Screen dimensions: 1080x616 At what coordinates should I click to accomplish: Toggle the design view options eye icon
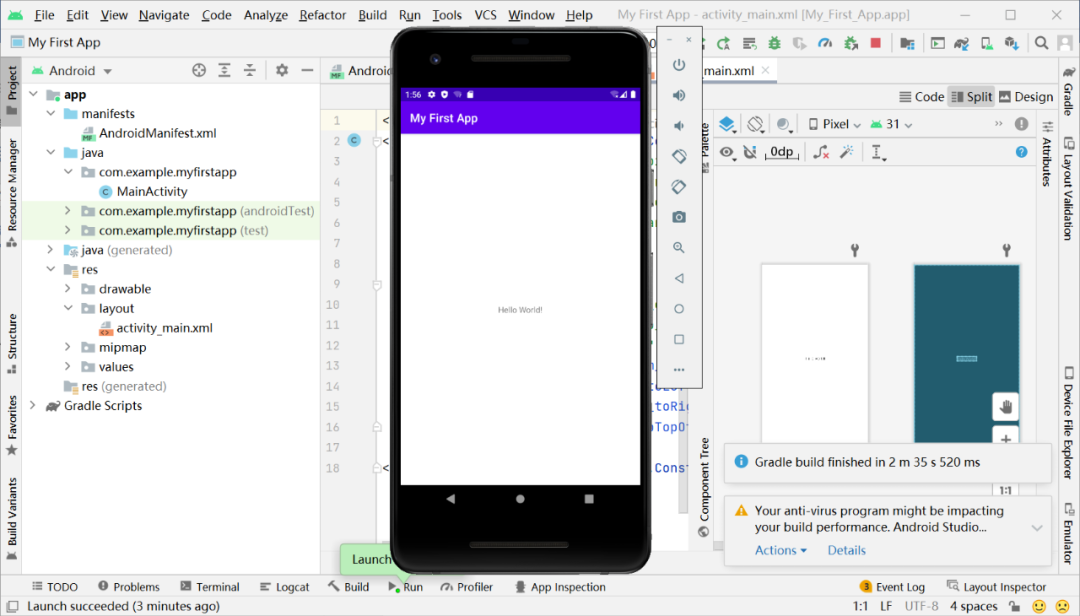[727, 152]
